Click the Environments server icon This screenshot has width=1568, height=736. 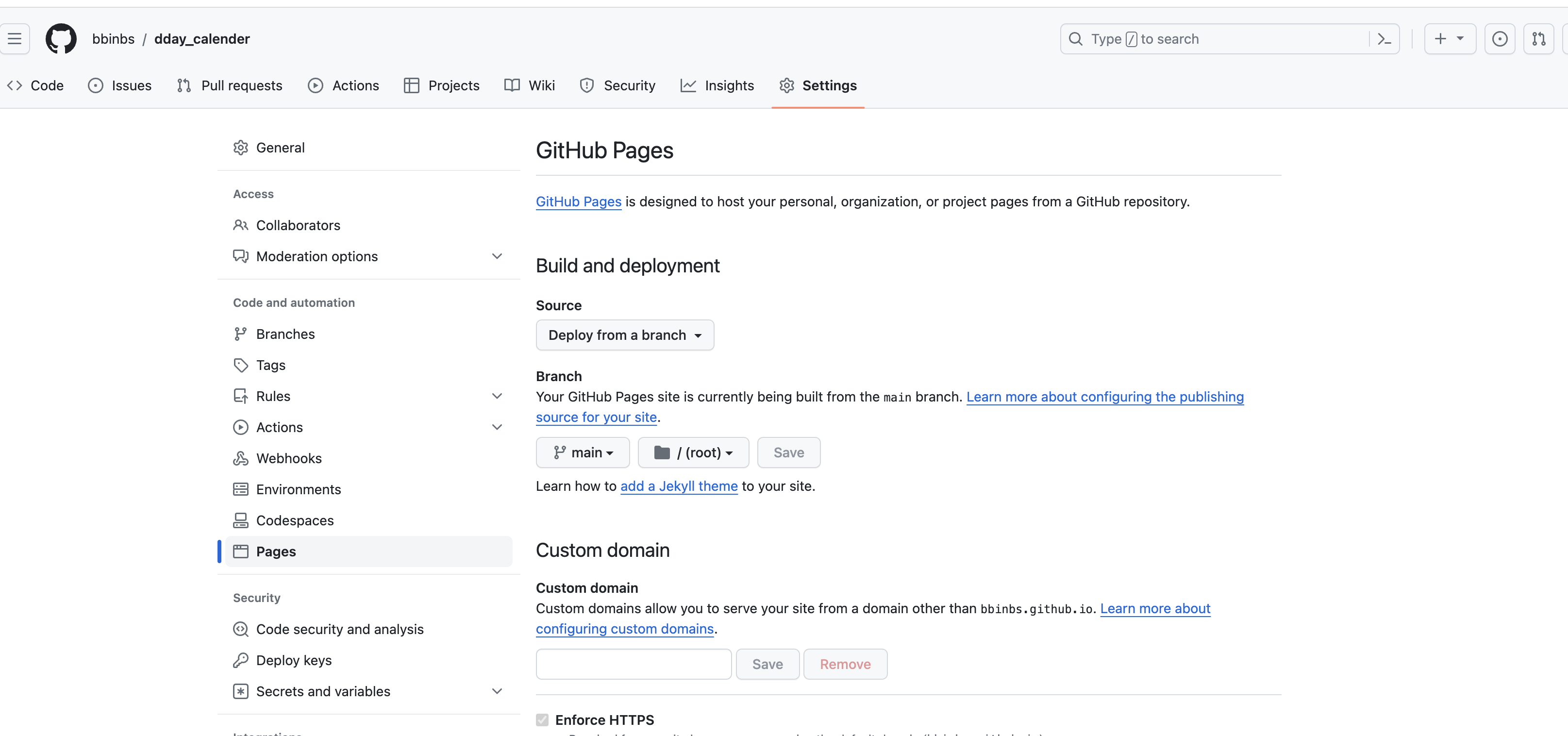point(240,489)
